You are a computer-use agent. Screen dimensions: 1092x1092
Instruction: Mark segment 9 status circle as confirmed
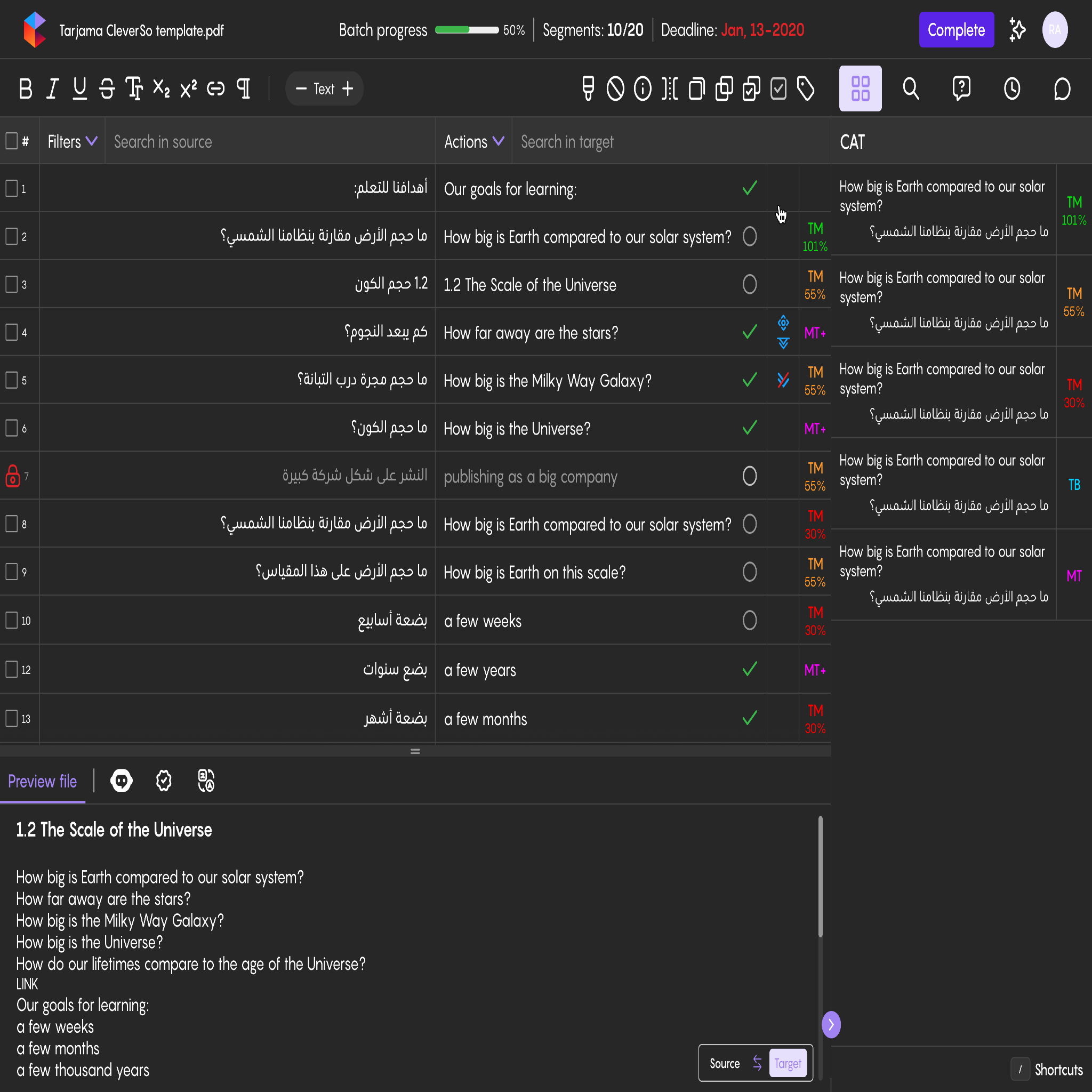750,572
